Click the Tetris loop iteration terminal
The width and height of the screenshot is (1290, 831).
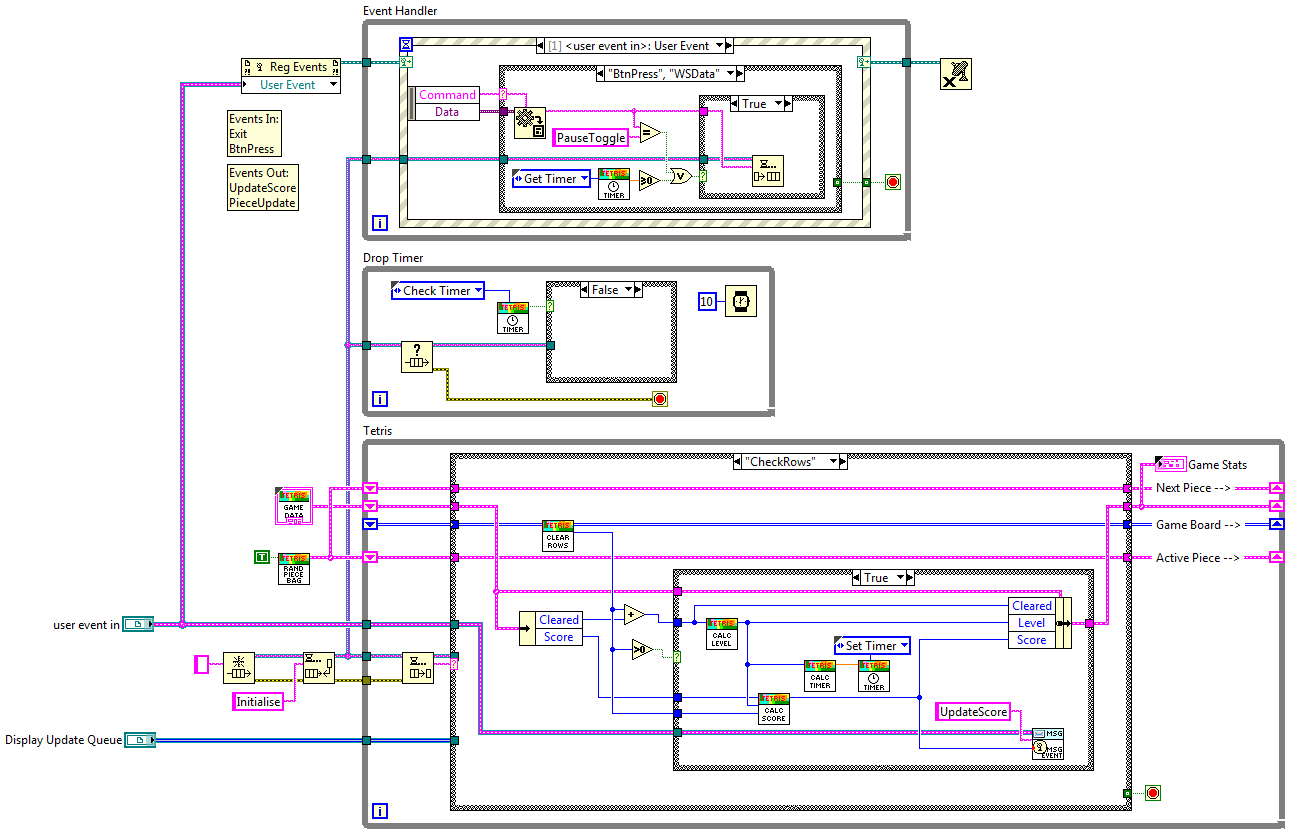coord(379,811)
